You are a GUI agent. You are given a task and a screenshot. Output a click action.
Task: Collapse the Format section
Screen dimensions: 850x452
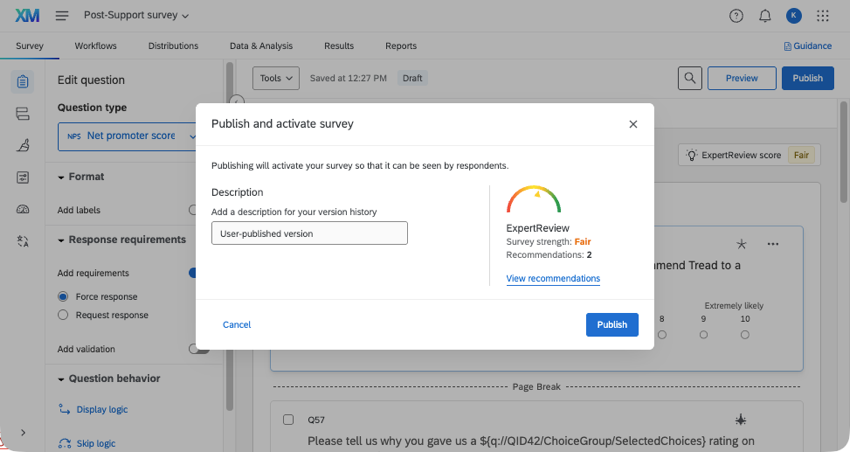[x=81, y=177]
